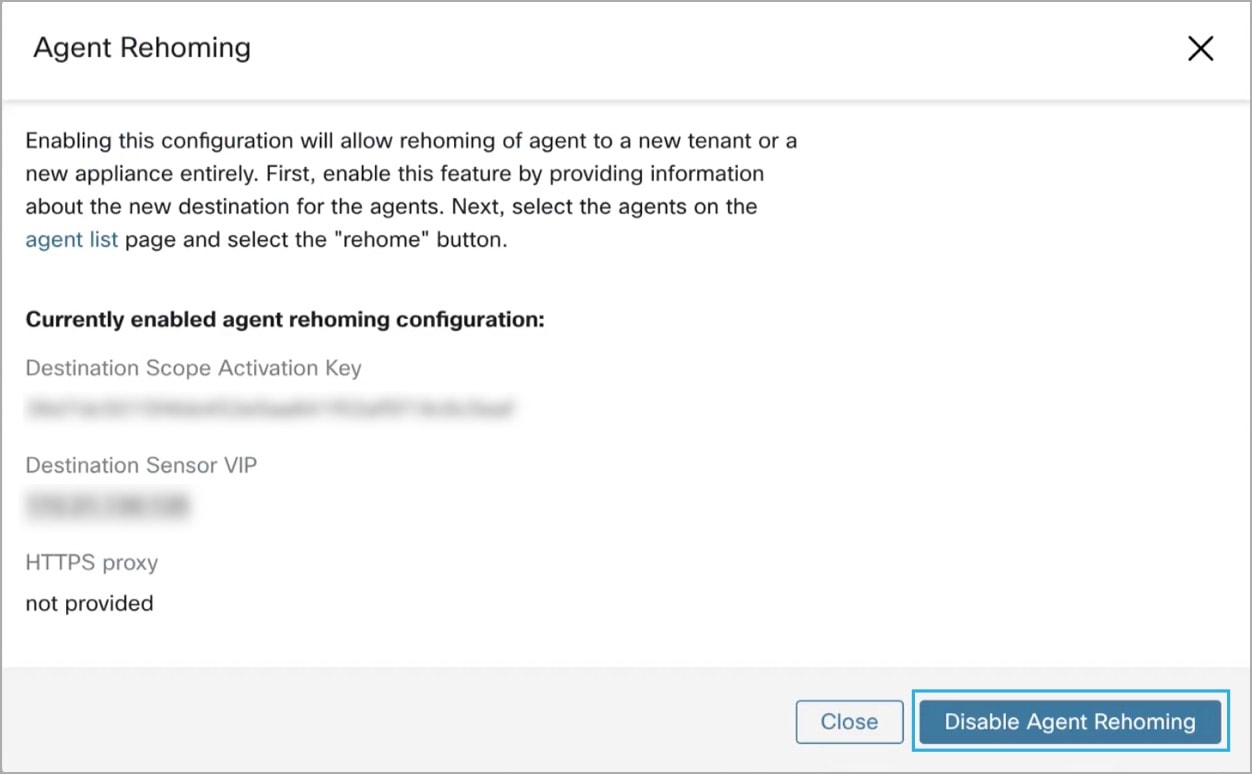Open the agent list page link

pyautogui.click(x=72, y=241)
